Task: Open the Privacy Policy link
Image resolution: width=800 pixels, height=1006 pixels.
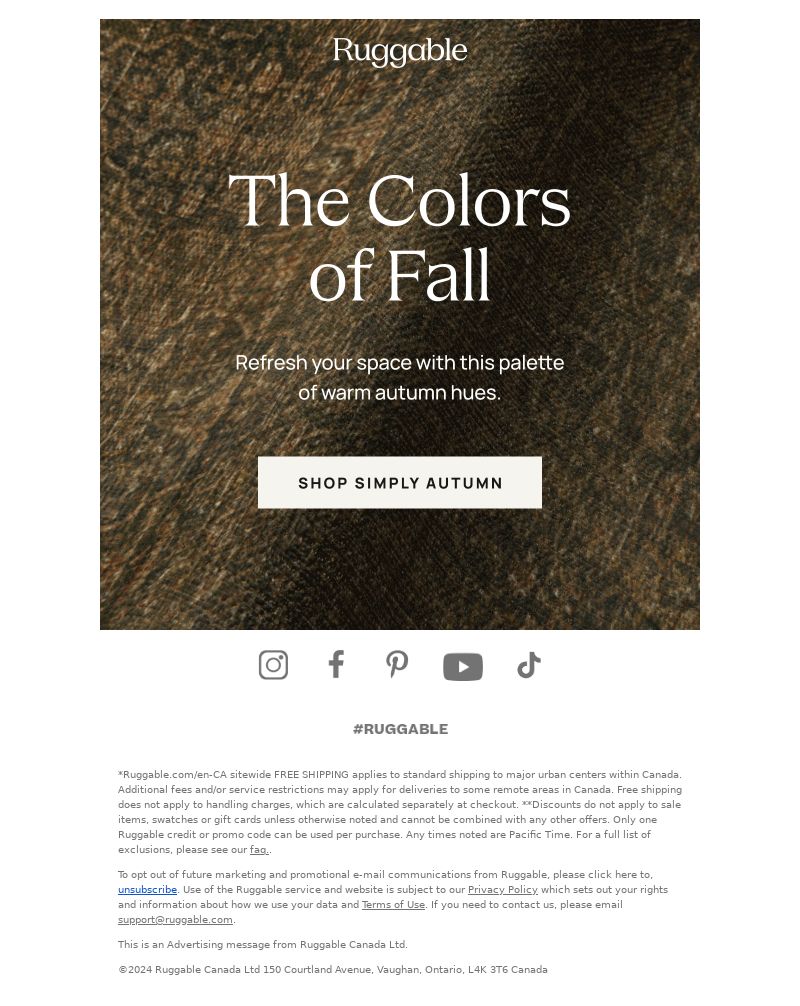Action: [502, 889]
